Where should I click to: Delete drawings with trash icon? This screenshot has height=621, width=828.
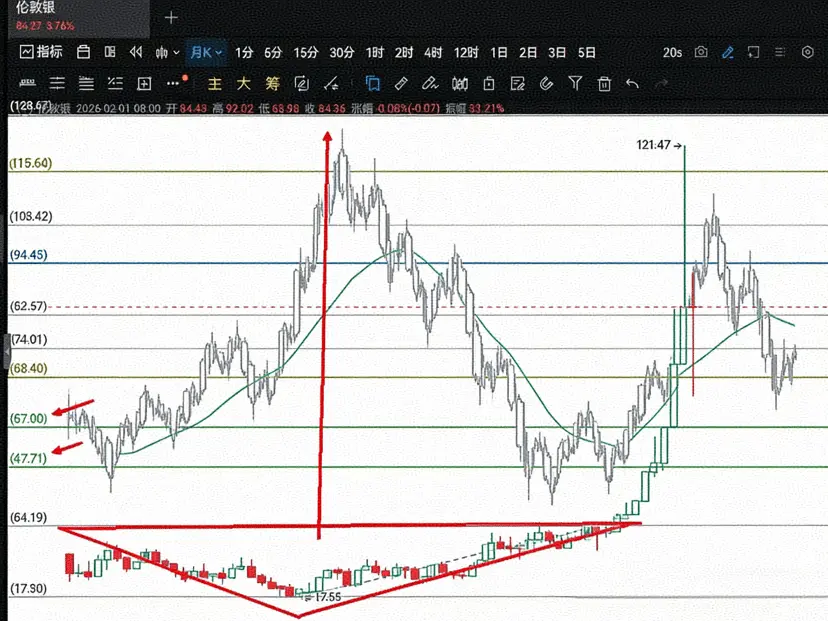[604, 83]
